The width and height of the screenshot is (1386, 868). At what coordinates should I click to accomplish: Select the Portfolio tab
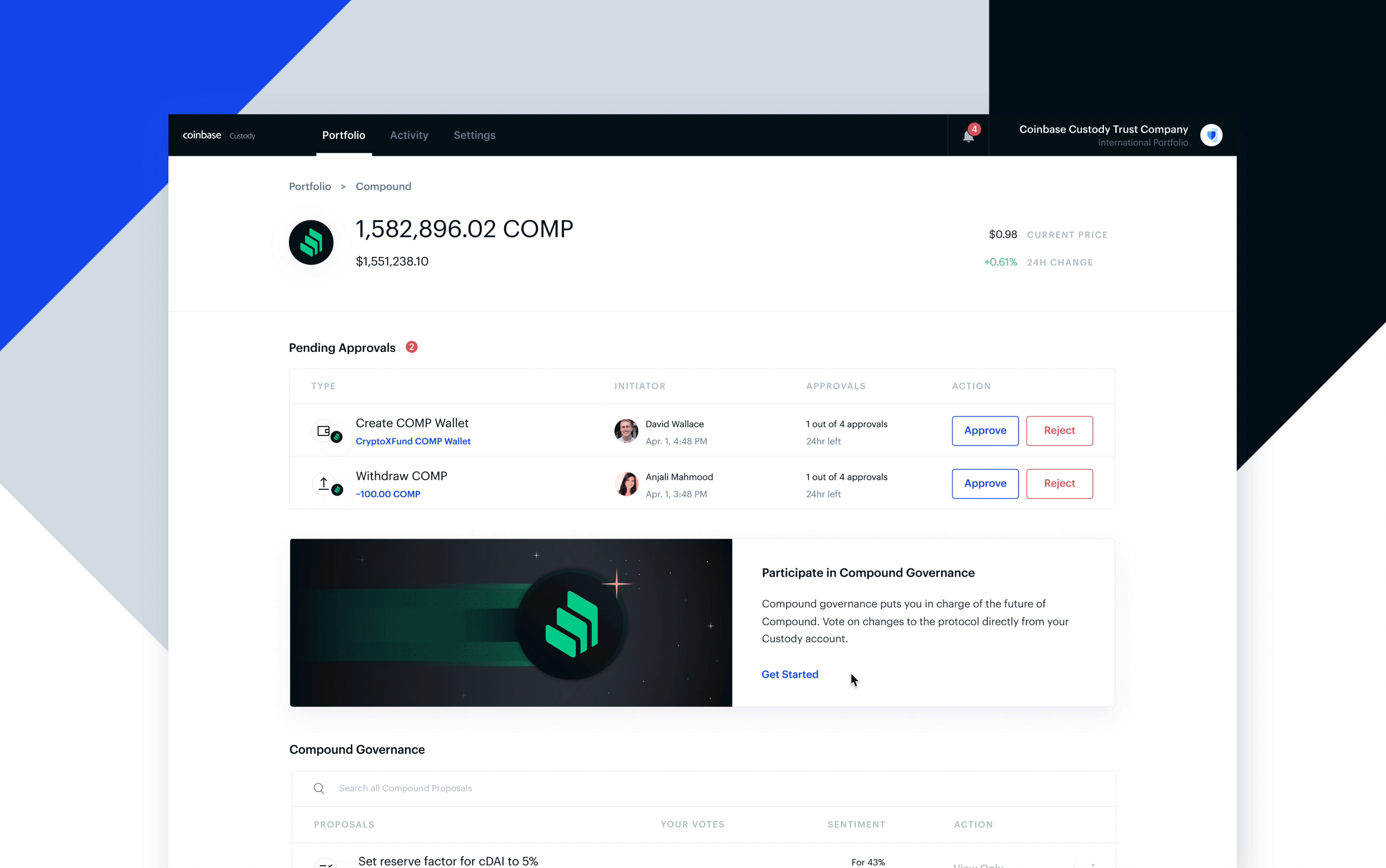343,134
